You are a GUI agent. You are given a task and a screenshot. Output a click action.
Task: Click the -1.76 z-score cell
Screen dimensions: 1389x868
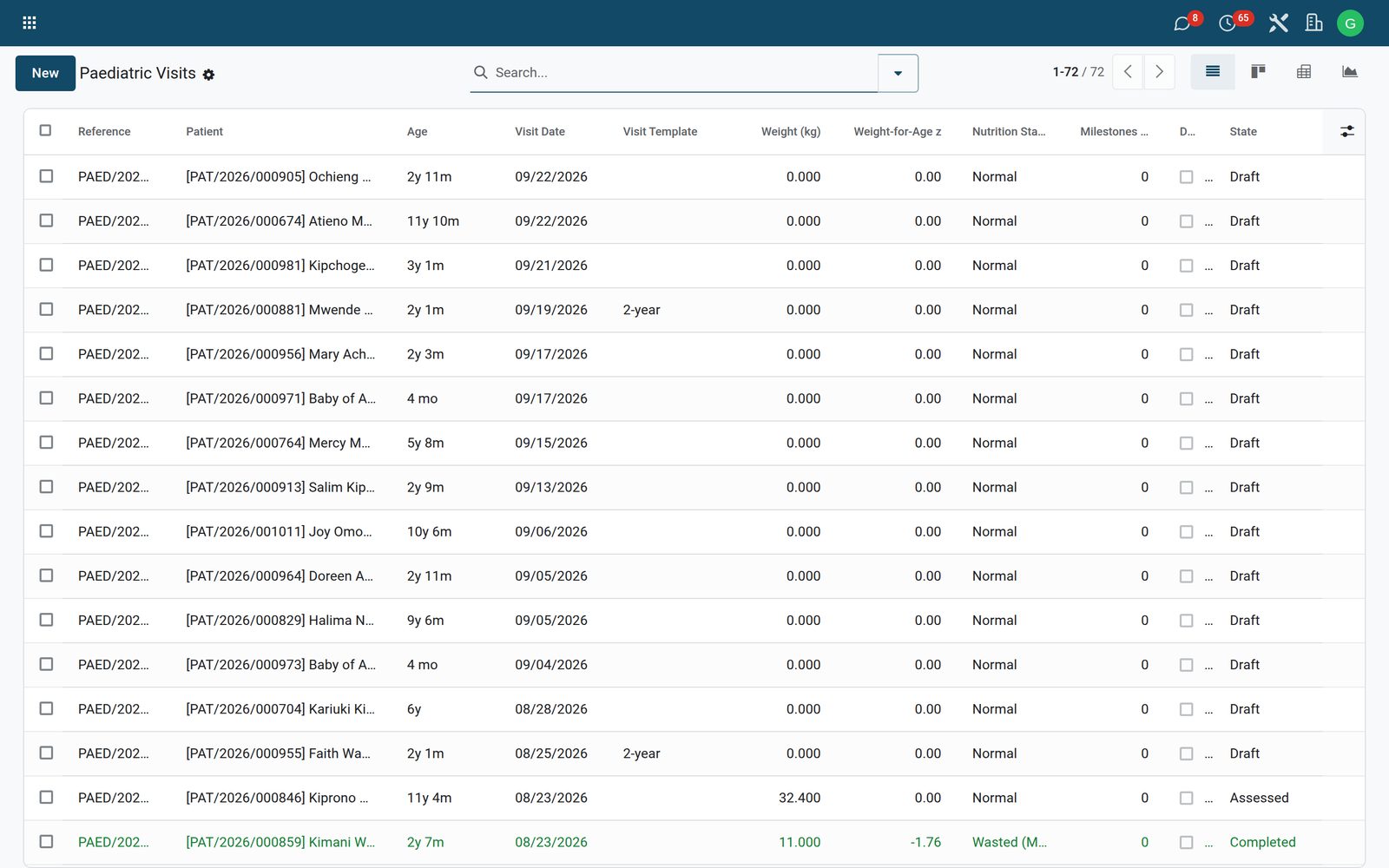925,842
